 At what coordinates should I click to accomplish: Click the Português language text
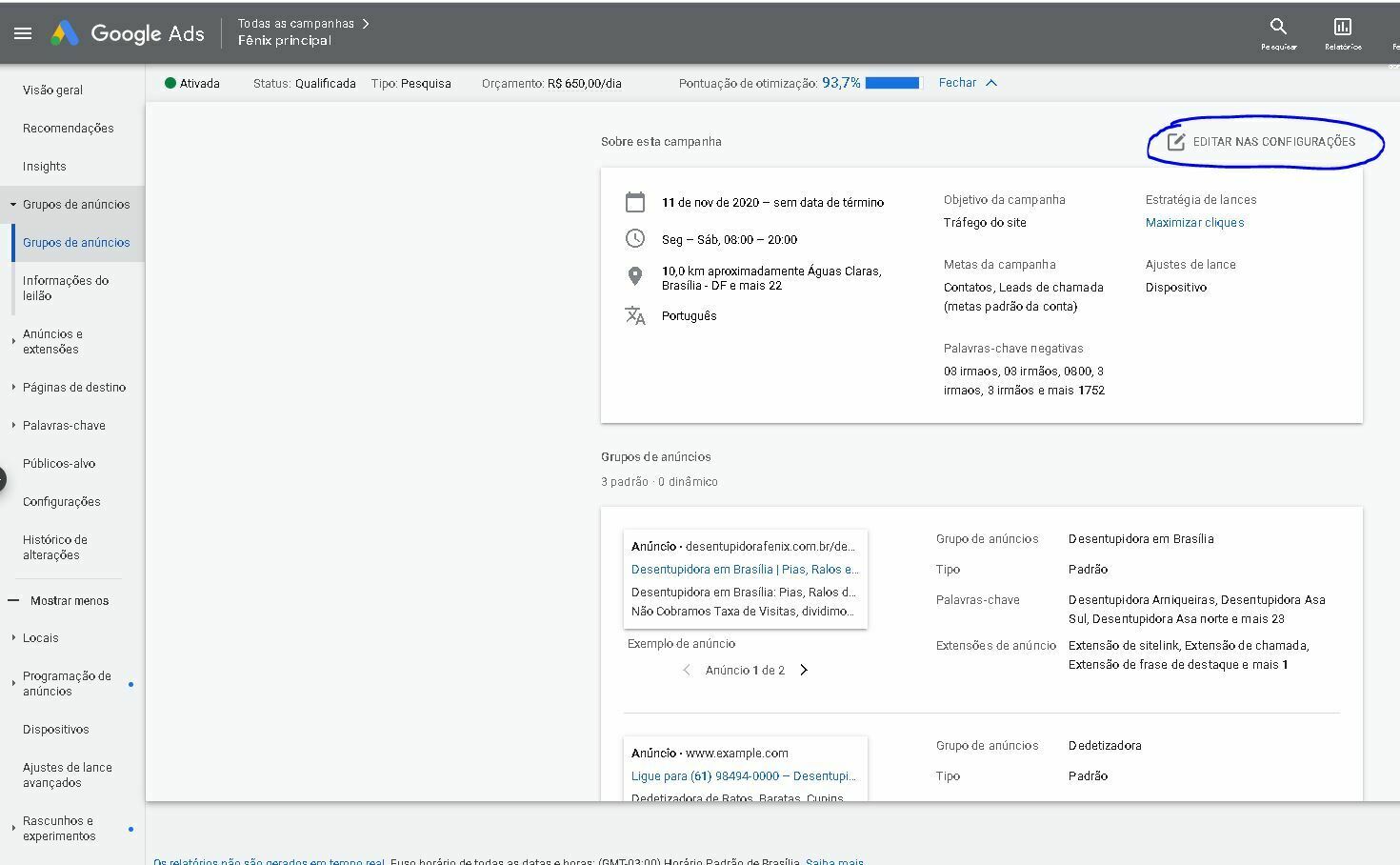pos(689,315)
